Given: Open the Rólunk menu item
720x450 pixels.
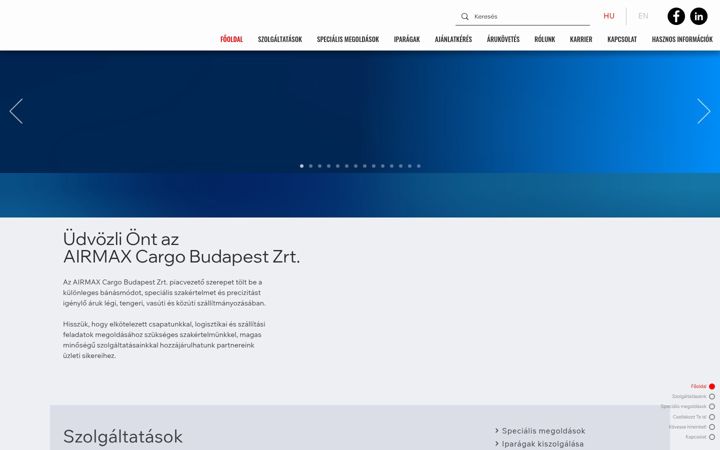Looking at the screenshot, I should (545, 39).
